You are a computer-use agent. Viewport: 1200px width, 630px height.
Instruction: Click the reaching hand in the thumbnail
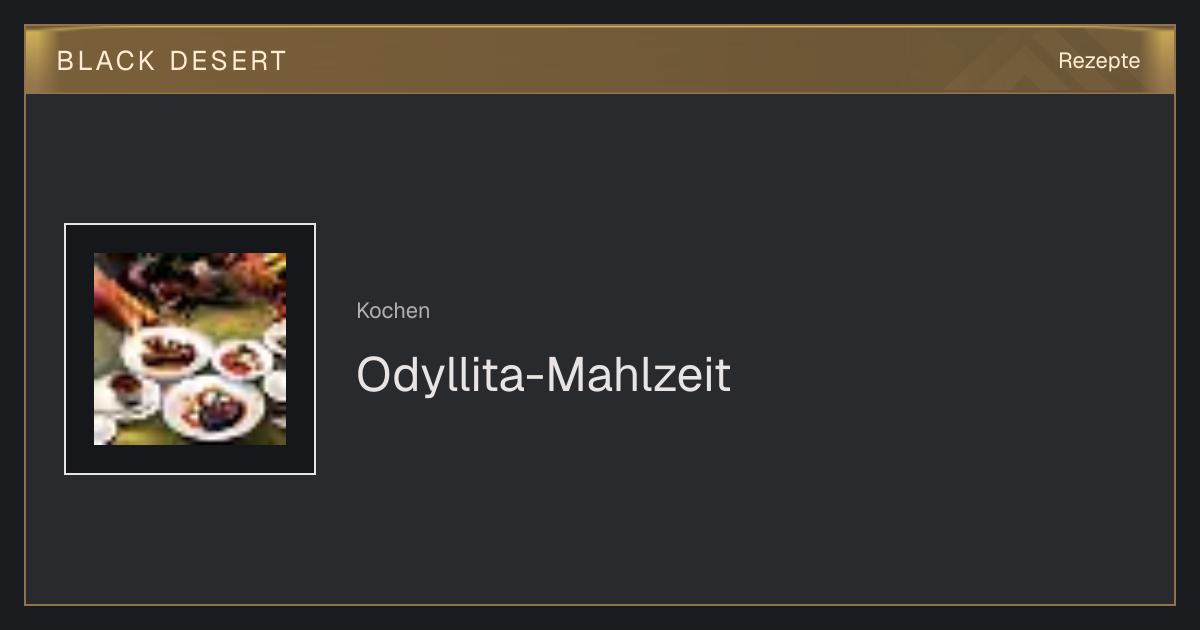(x=124, y=296)
